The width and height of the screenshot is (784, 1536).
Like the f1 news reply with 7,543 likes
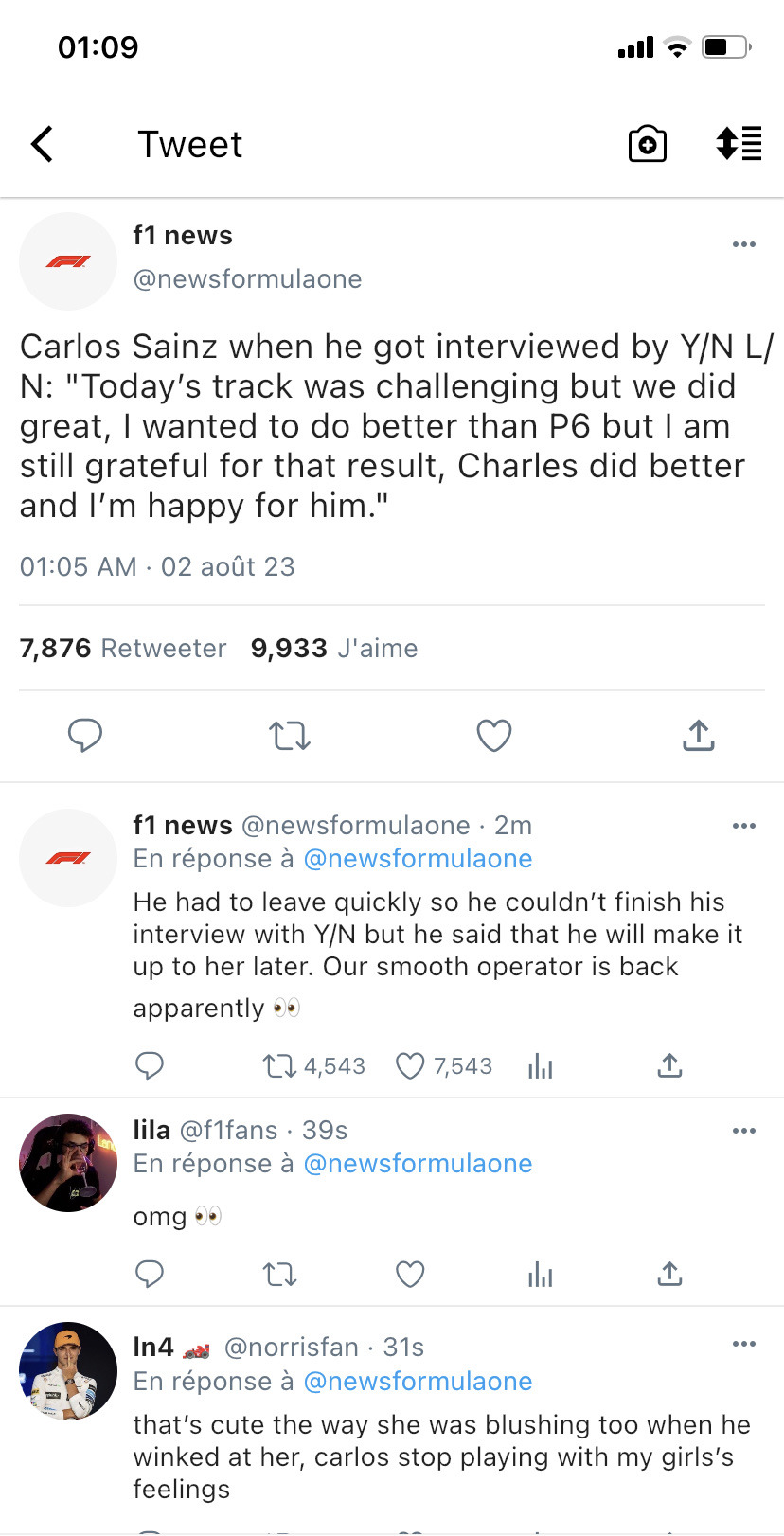pos(410,1066)
